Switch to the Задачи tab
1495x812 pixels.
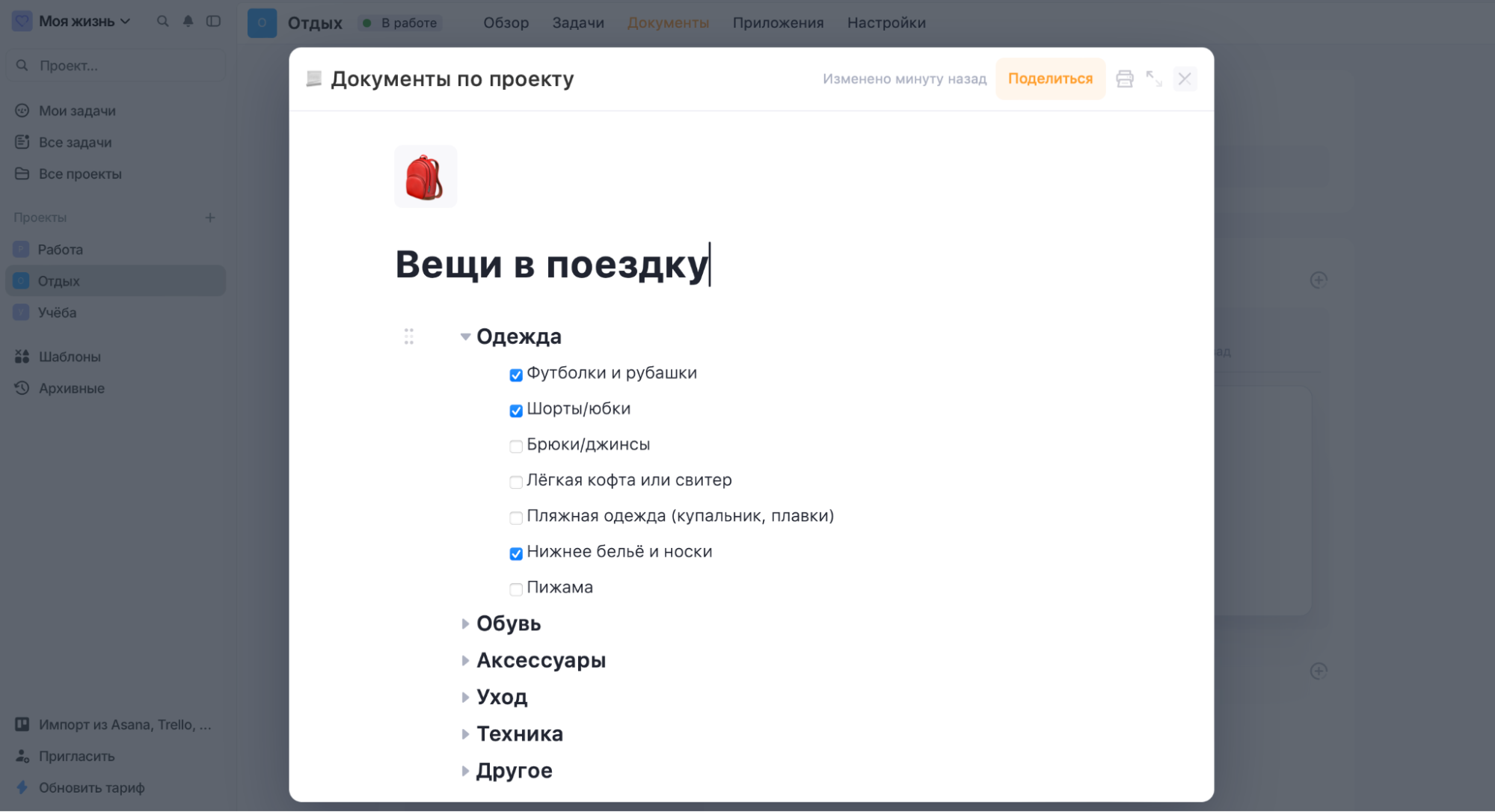577,22
